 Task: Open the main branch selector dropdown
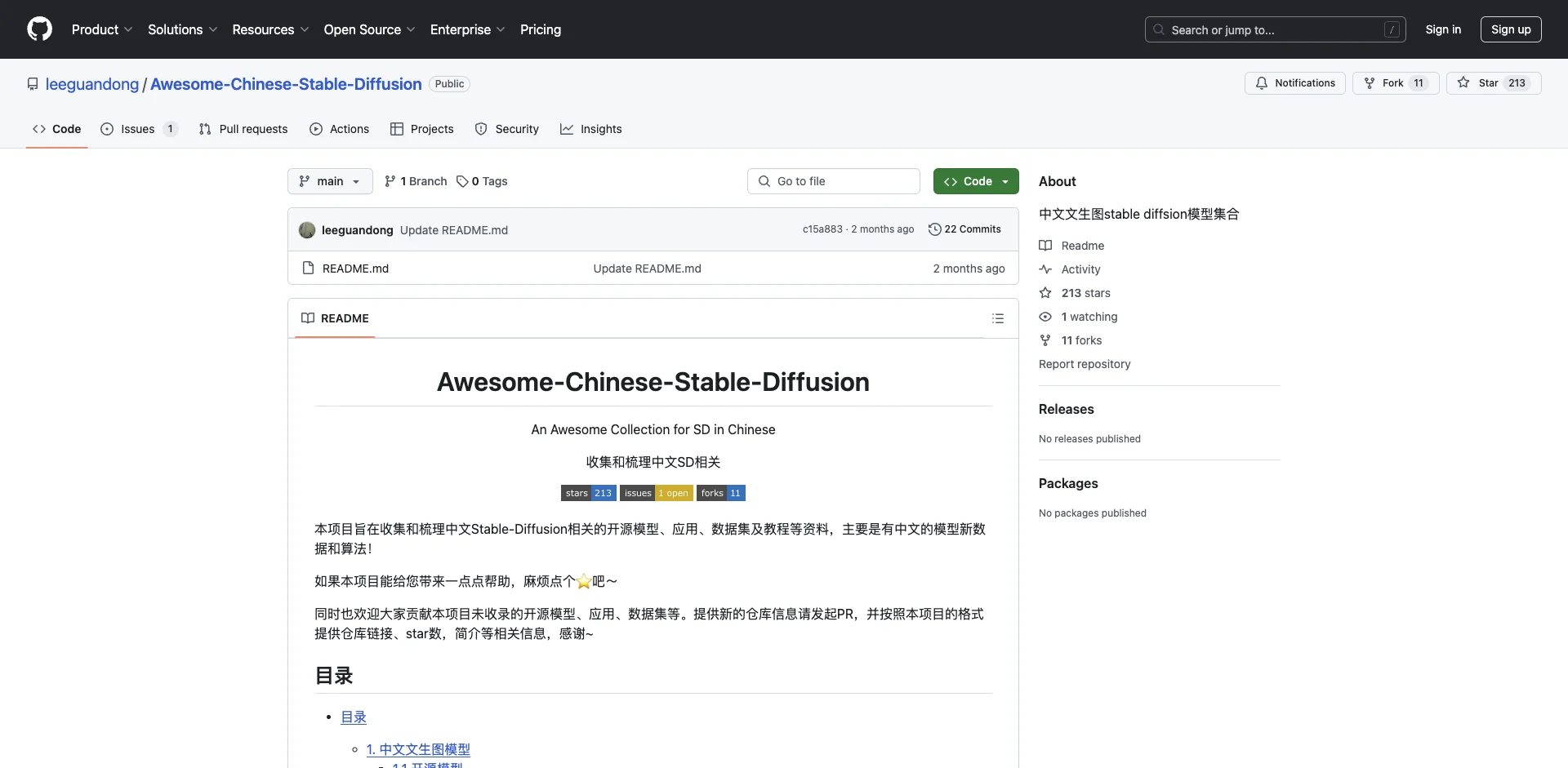pyautogui.click(x=330, y=181)
